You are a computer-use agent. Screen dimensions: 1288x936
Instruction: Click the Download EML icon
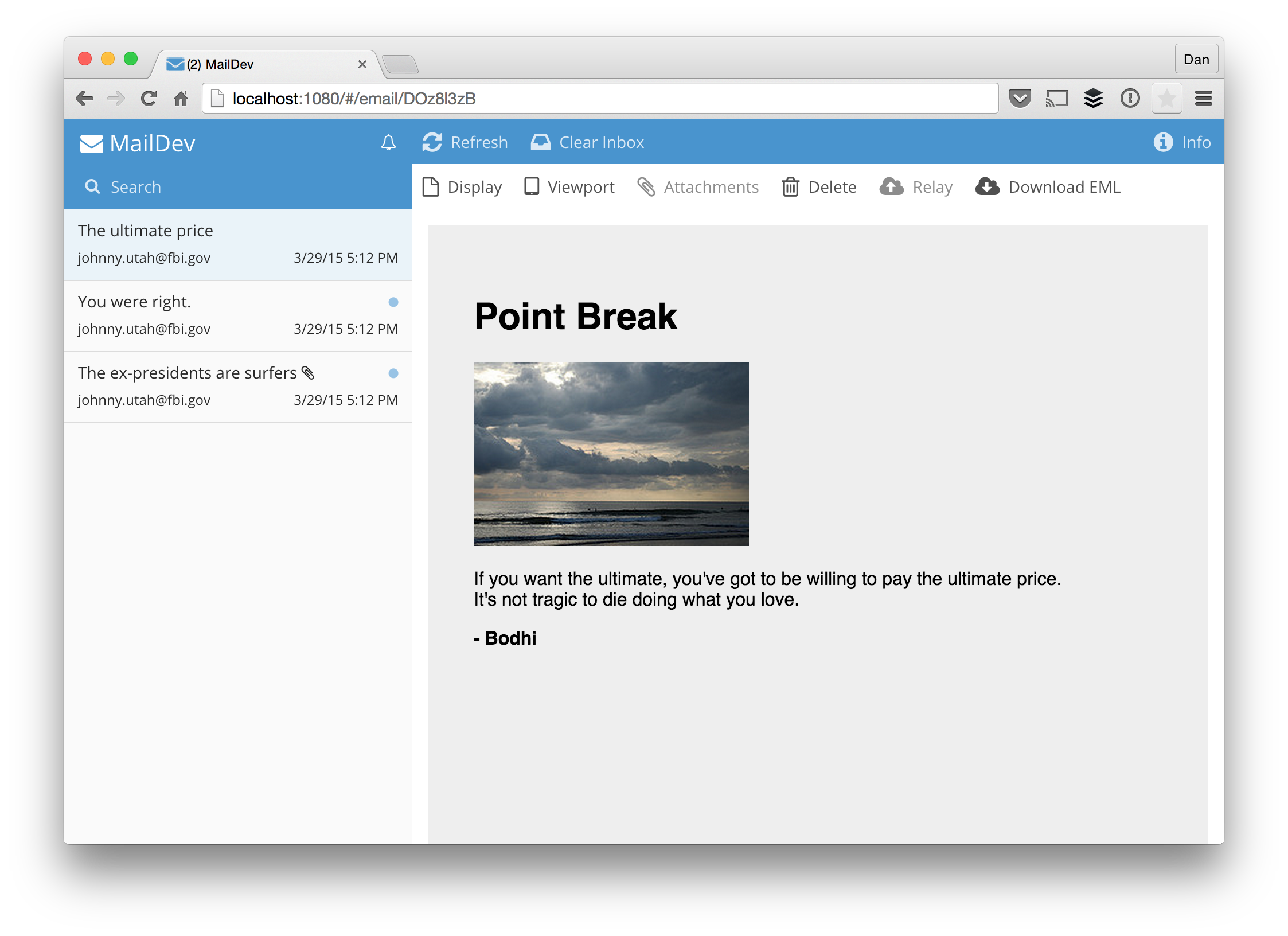click(x=986, y=186)
